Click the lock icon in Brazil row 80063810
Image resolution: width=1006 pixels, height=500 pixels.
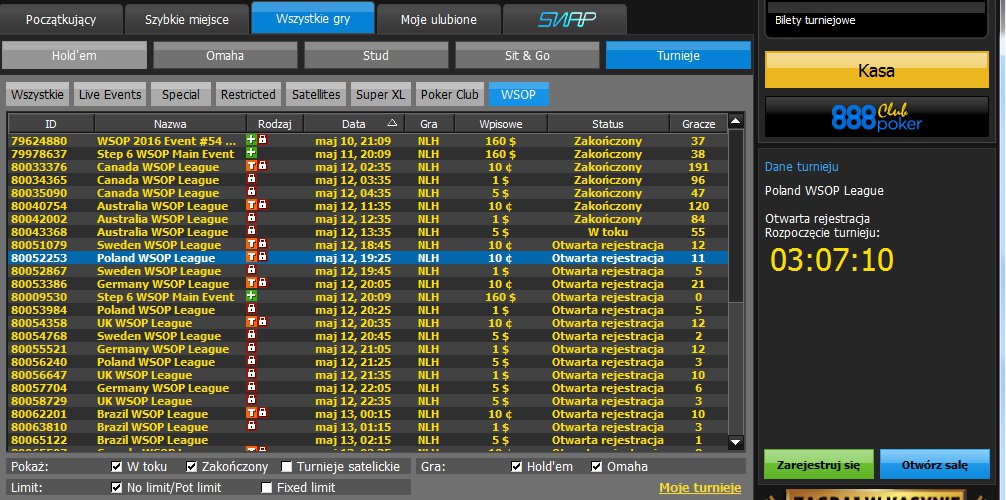[252, 426]
